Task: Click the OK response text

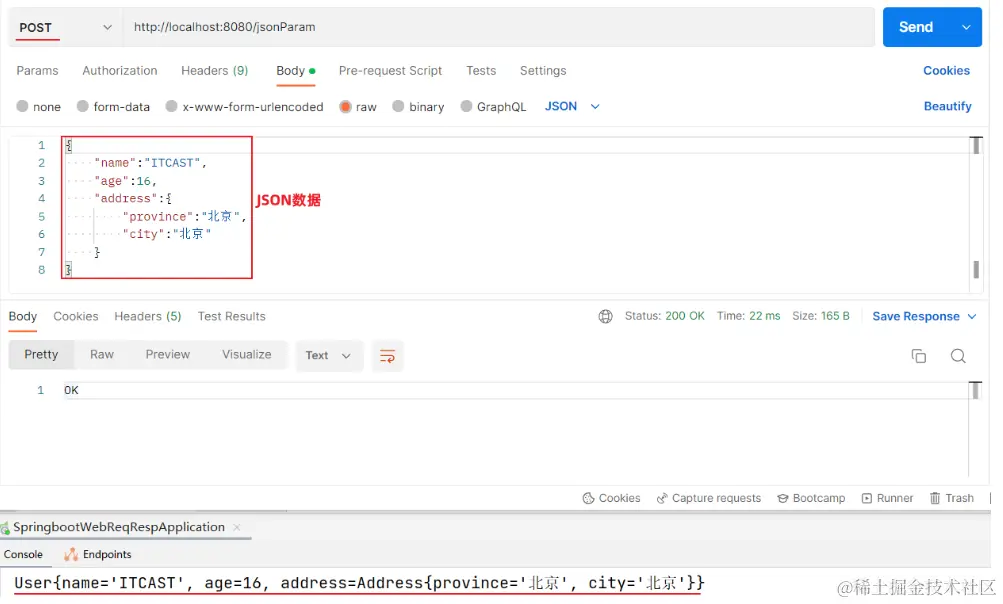Action: tap(71, 390)
